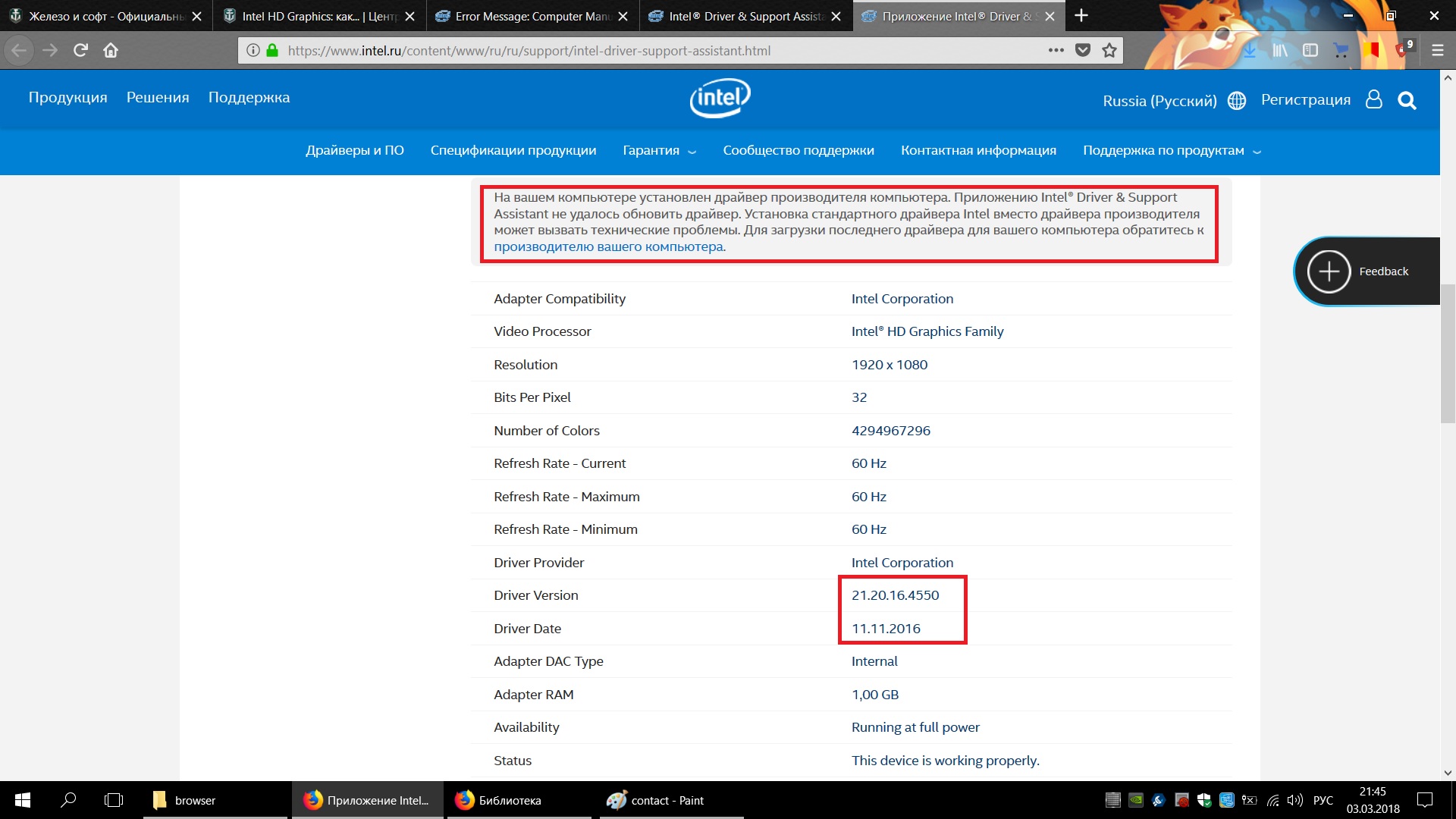Open the Intel site search
The image size is (1456, 819).
click(1407, 100)
